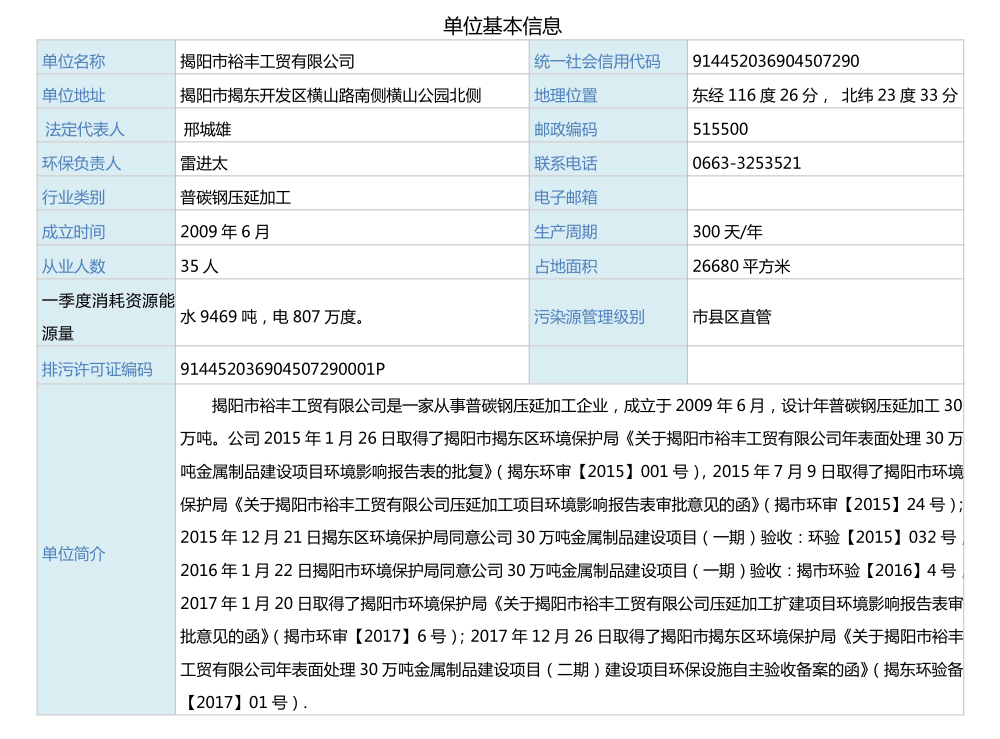
Task: Click the name 邢城雄
Action: tap(207, 129)
